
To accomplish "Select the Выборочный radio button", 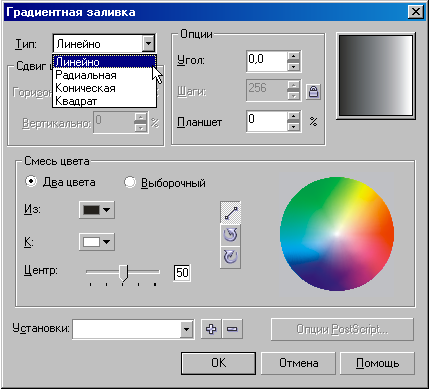I will click(x=130, y=182).
